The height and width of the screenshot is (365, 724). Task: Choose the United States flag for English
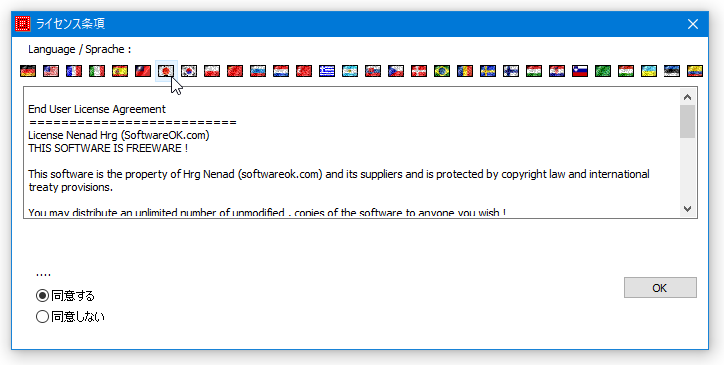pyautogui.click(x=51, y=71)
